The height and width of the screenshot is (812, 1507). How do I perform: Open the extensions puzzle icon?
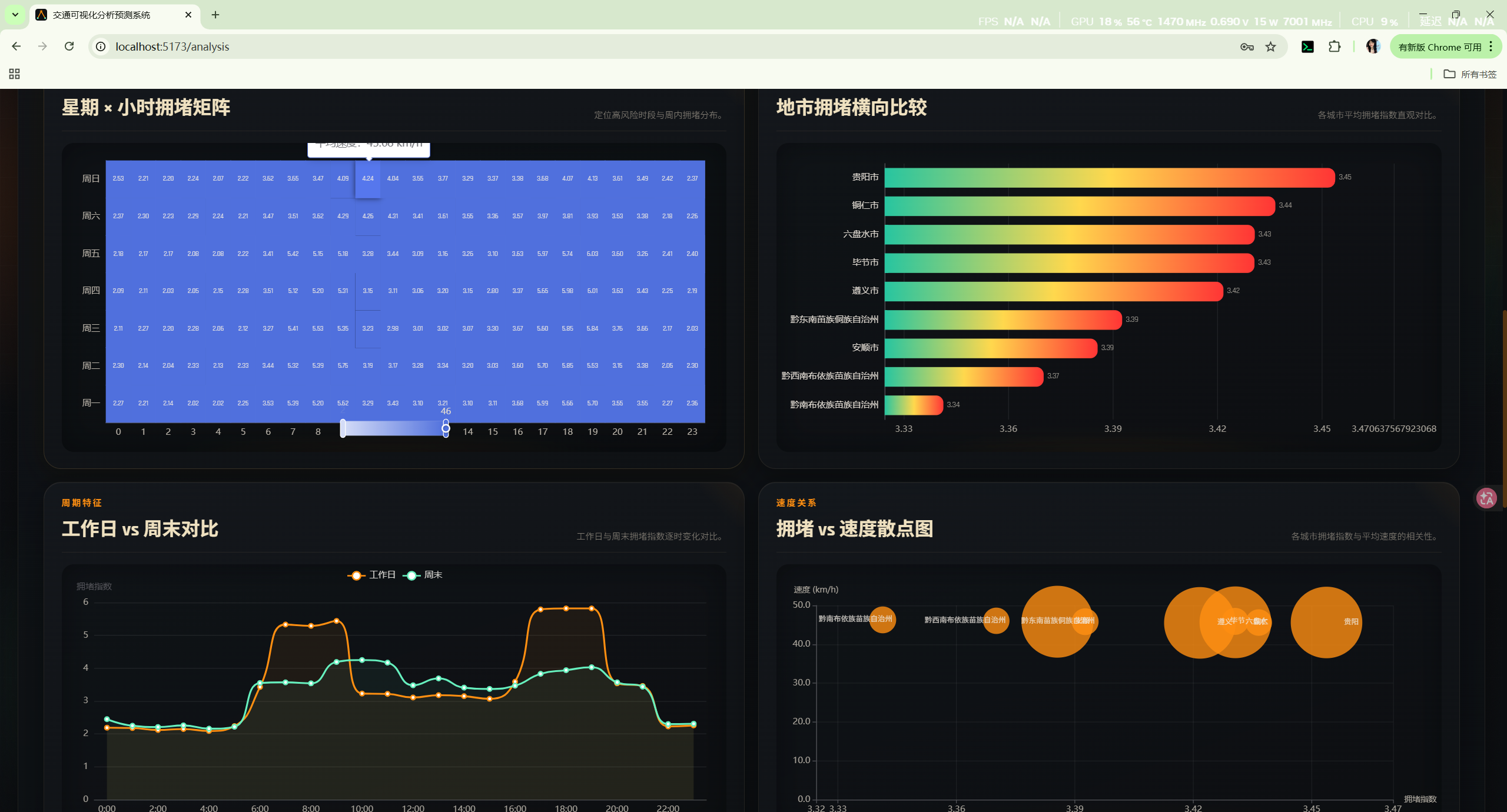click(1335, 46)
